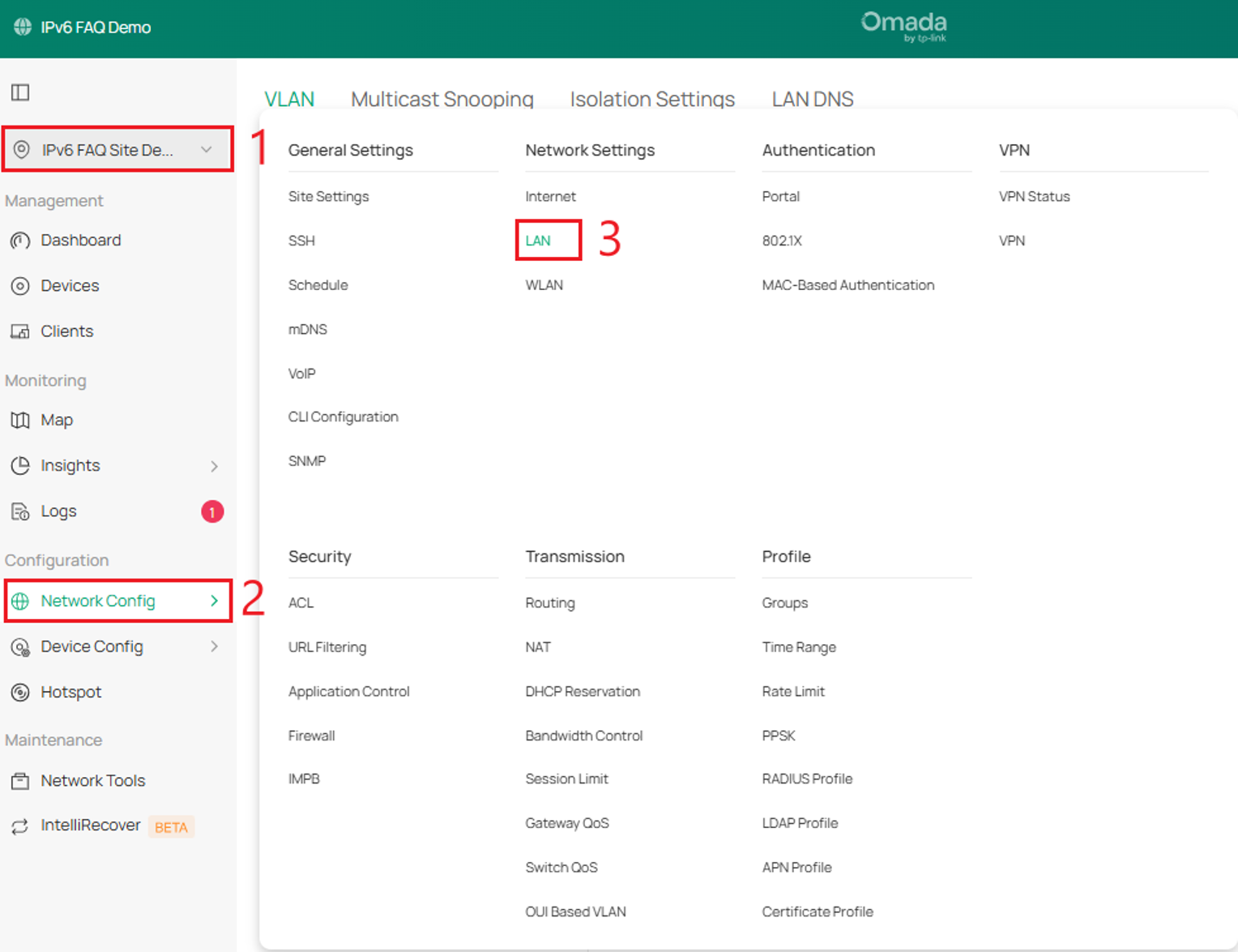Image resolution: width=1238 pixels, height=952 pixels.
Task: Open Firewall settings
Action: point(311,736)
